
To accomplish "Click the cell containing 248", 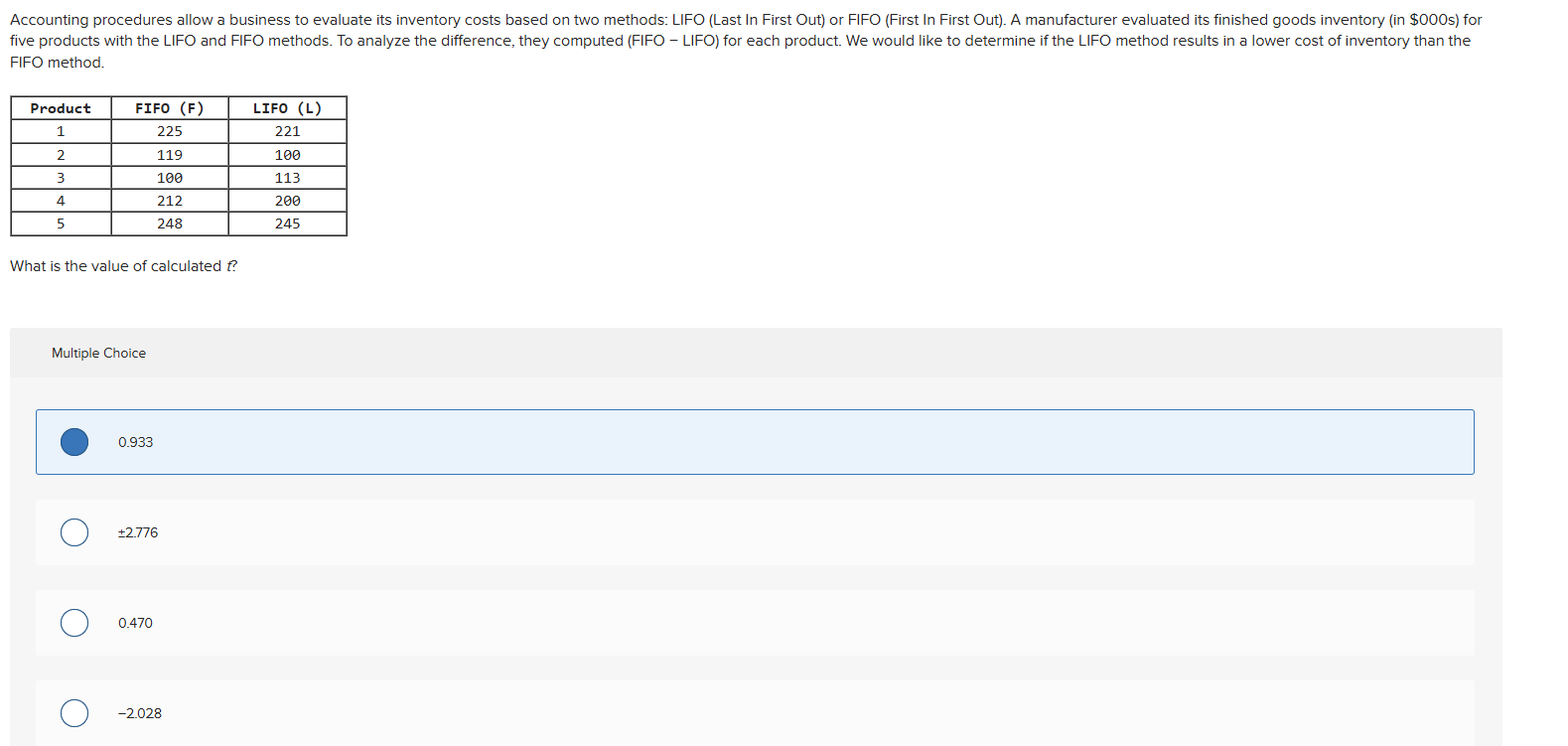I will (169, 223).
